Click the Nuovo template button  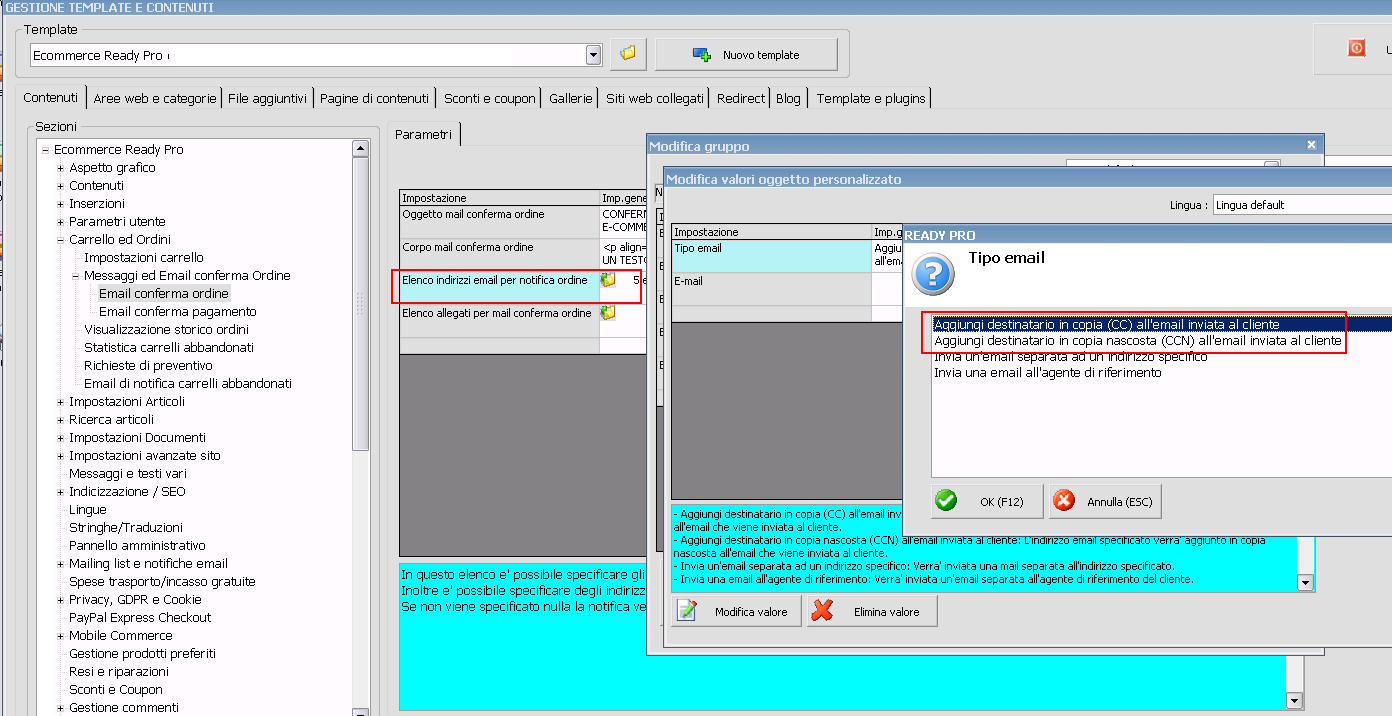click(x=746, y=55)
